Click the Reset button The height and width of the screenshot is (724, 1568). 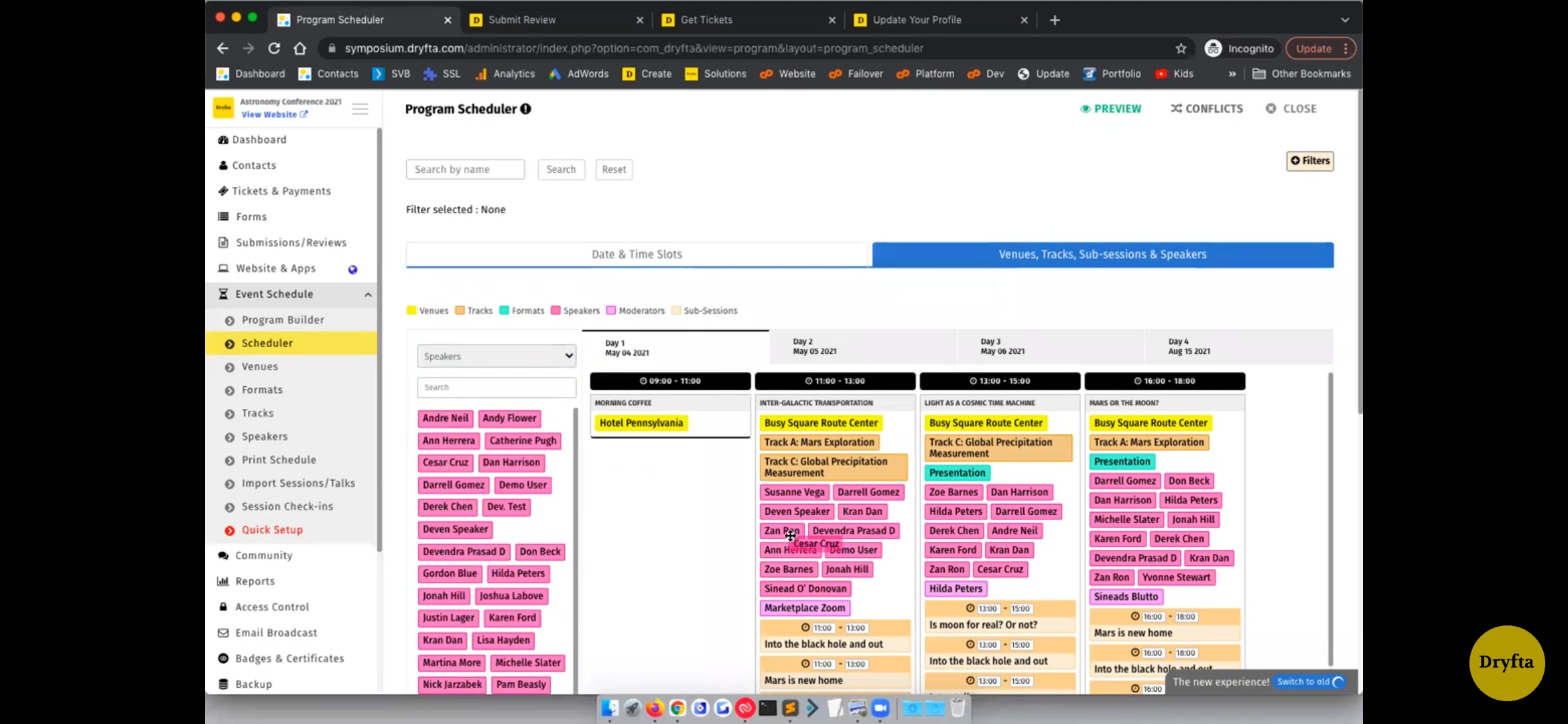pos(614,170)
